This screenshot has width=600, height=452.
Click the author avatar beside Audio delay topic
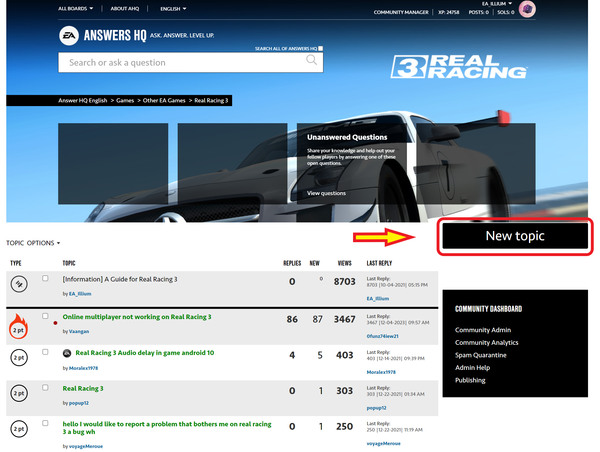pyautogui.click(x=67, y=353)
